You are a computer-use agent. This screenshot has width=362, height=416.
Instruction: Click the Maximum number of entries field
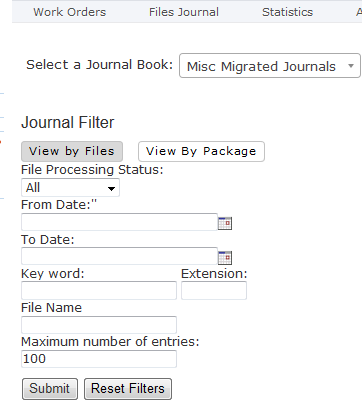pos(99,359)
